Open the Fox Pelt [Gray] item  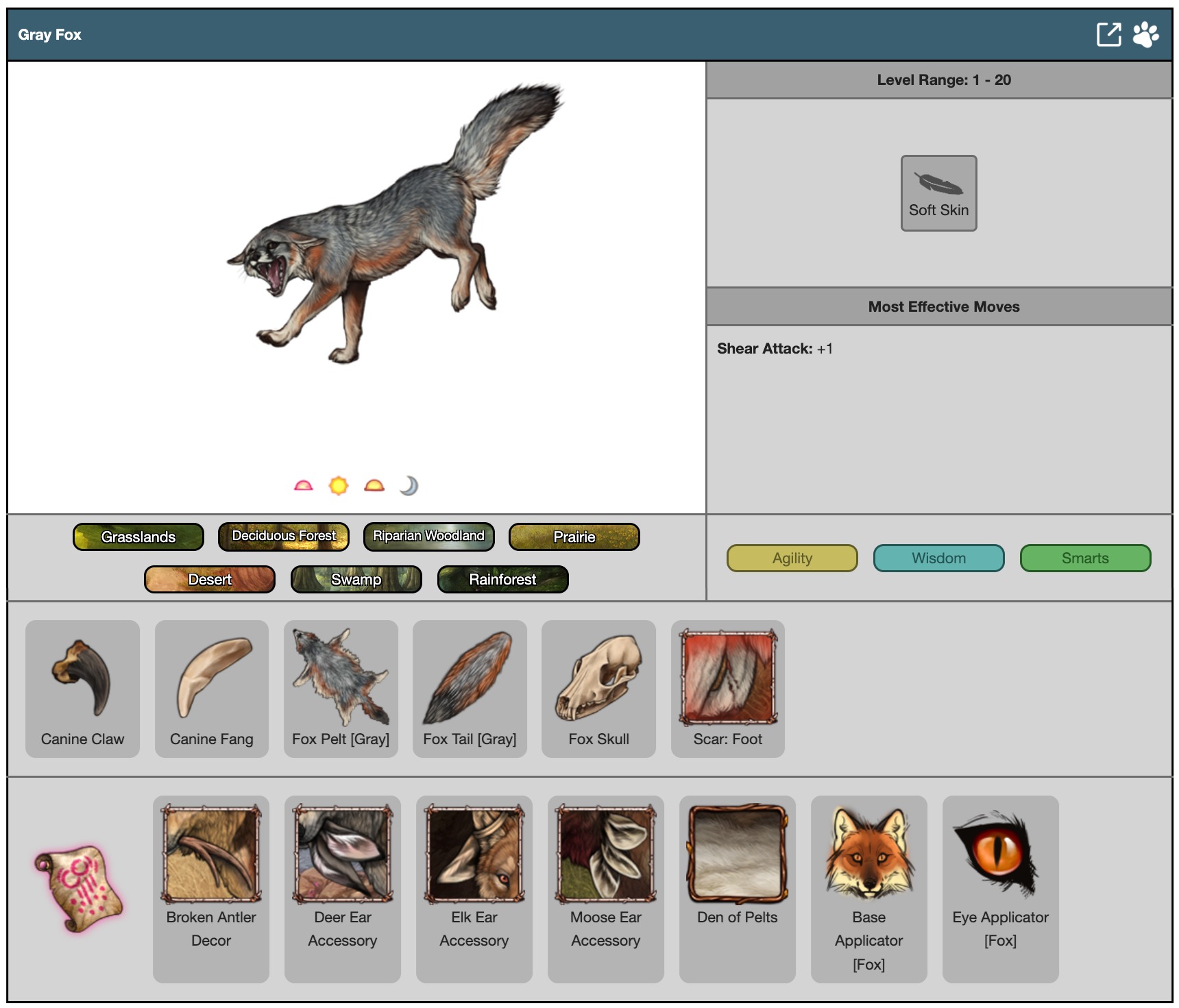(341, 688)
